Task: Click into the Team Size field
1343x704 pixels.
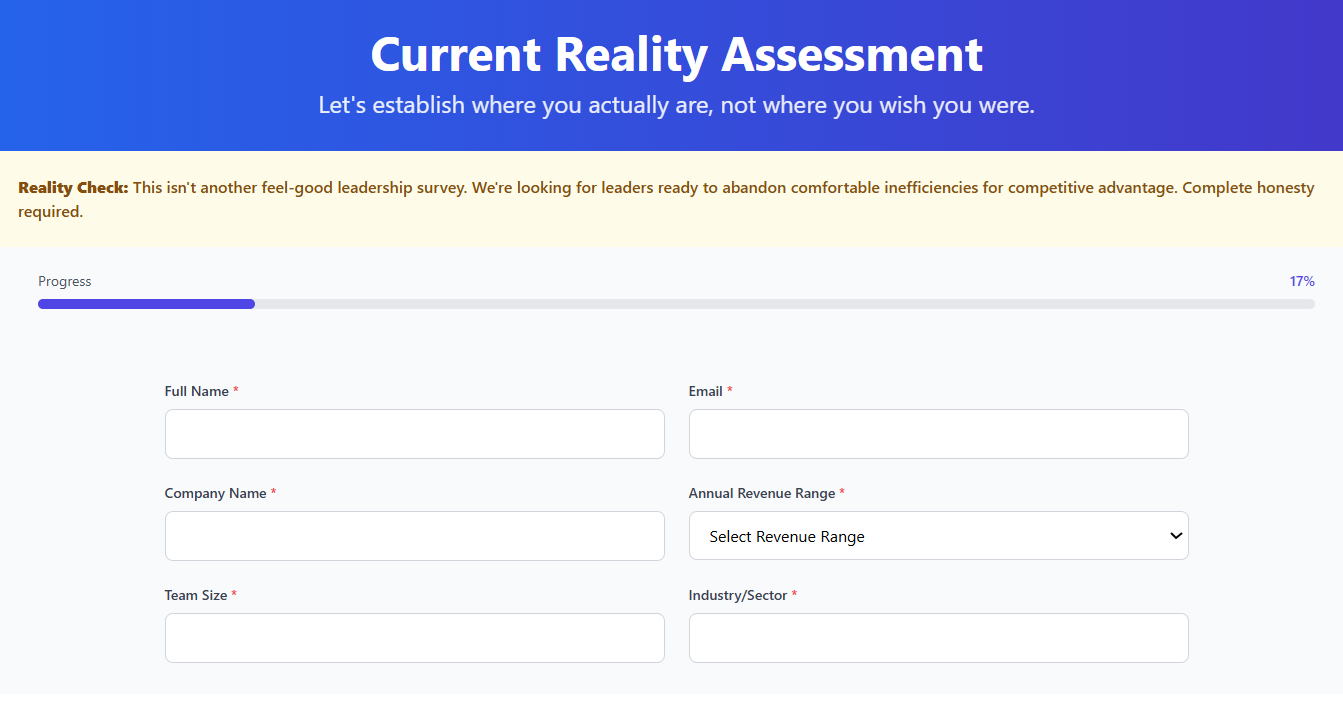Action: [x=414, y=638]
